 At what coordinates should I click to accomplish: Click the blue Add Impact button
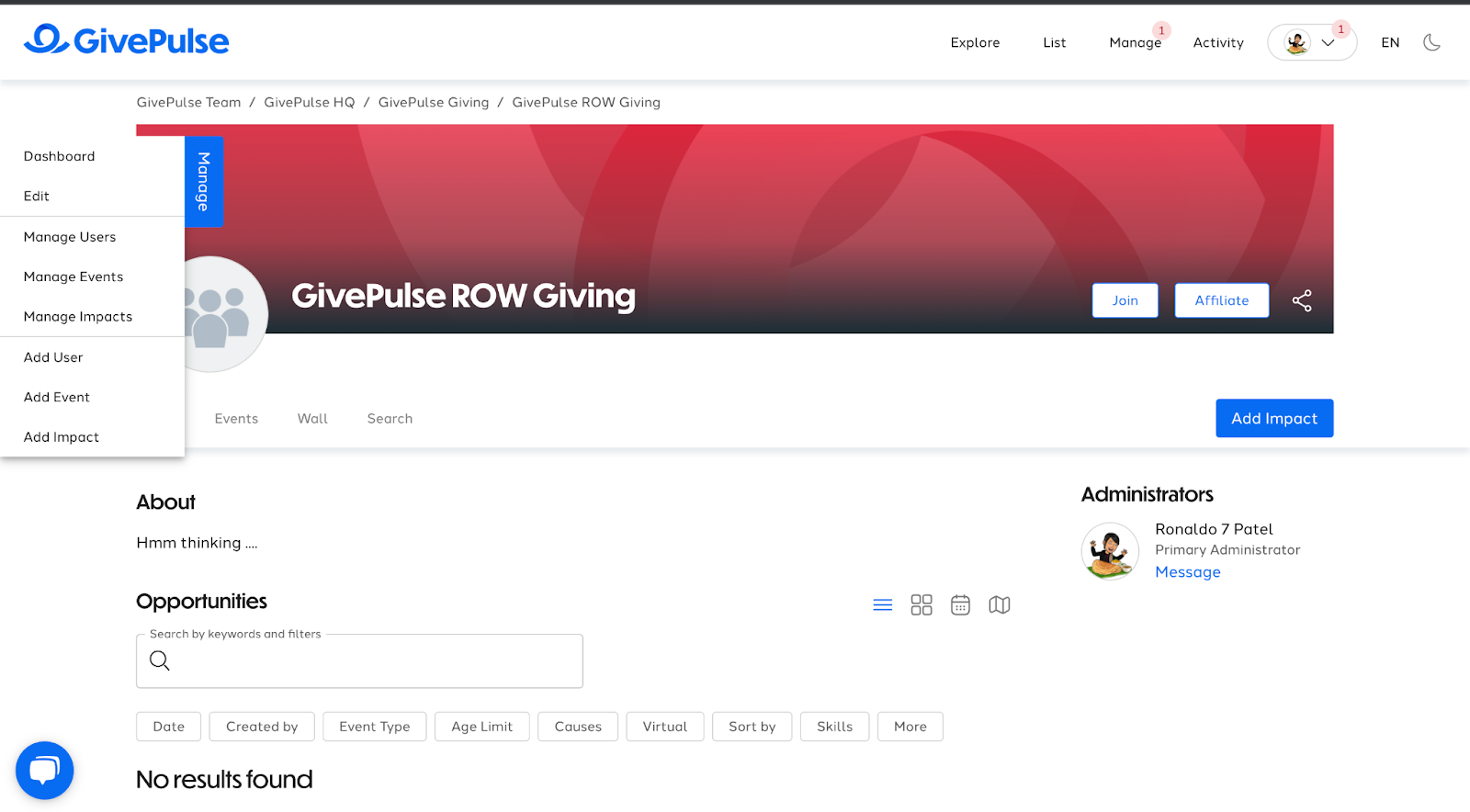pyautogui.click(x=1274, y=418)
